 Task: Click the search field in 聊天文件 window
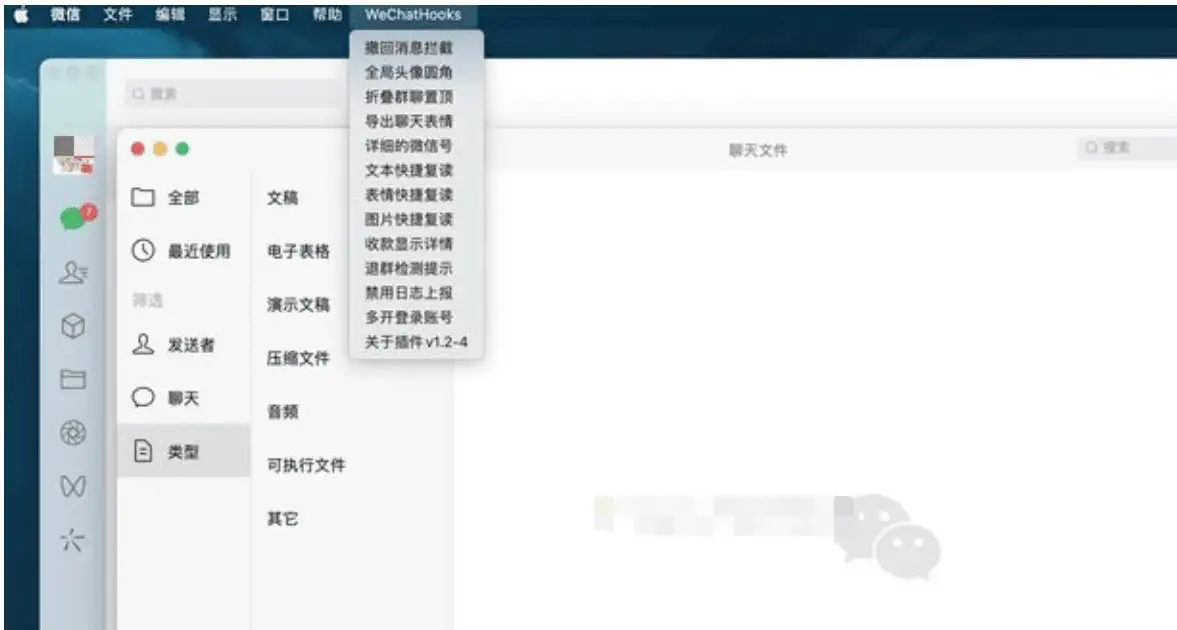(1127, 148)
